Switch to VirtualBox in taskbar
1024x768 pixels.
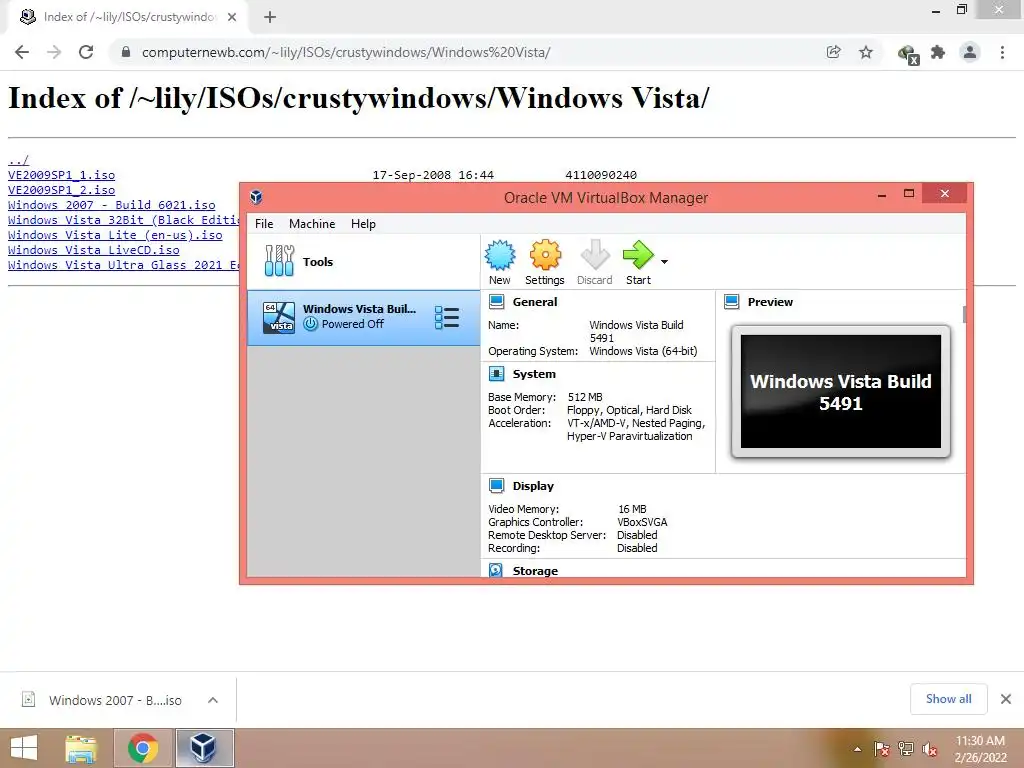coord(204,748)
